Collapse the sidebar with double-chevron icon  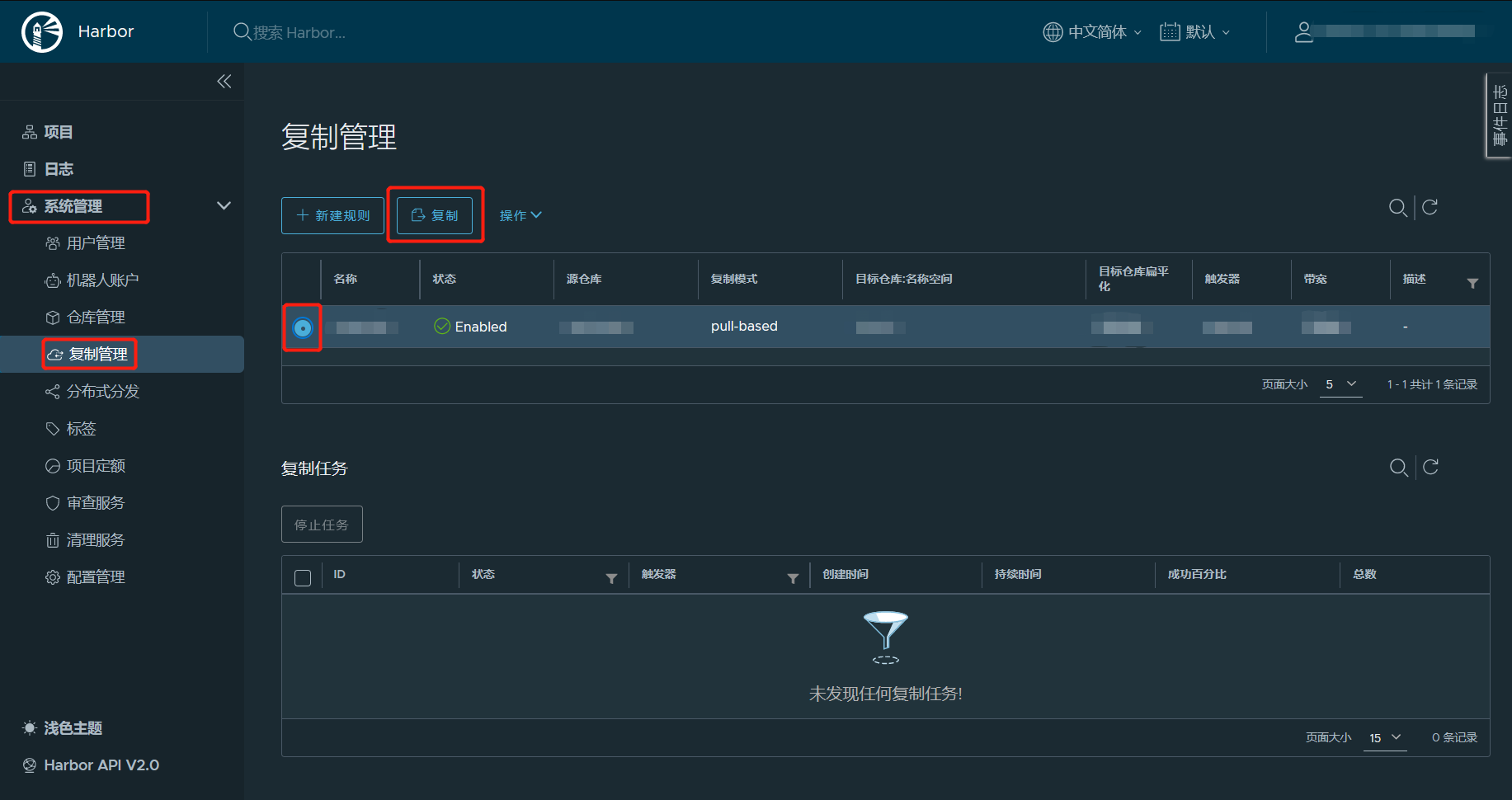pyautogui.click(x=224, y=81)
